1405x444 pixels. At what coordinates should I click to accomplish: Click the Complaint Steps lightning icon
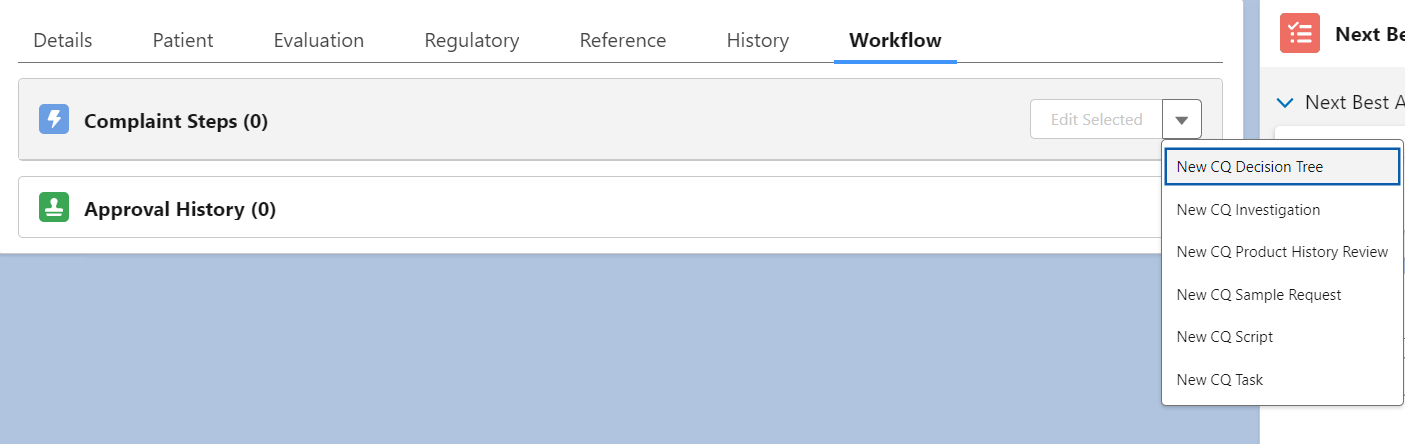click(54, 120)
